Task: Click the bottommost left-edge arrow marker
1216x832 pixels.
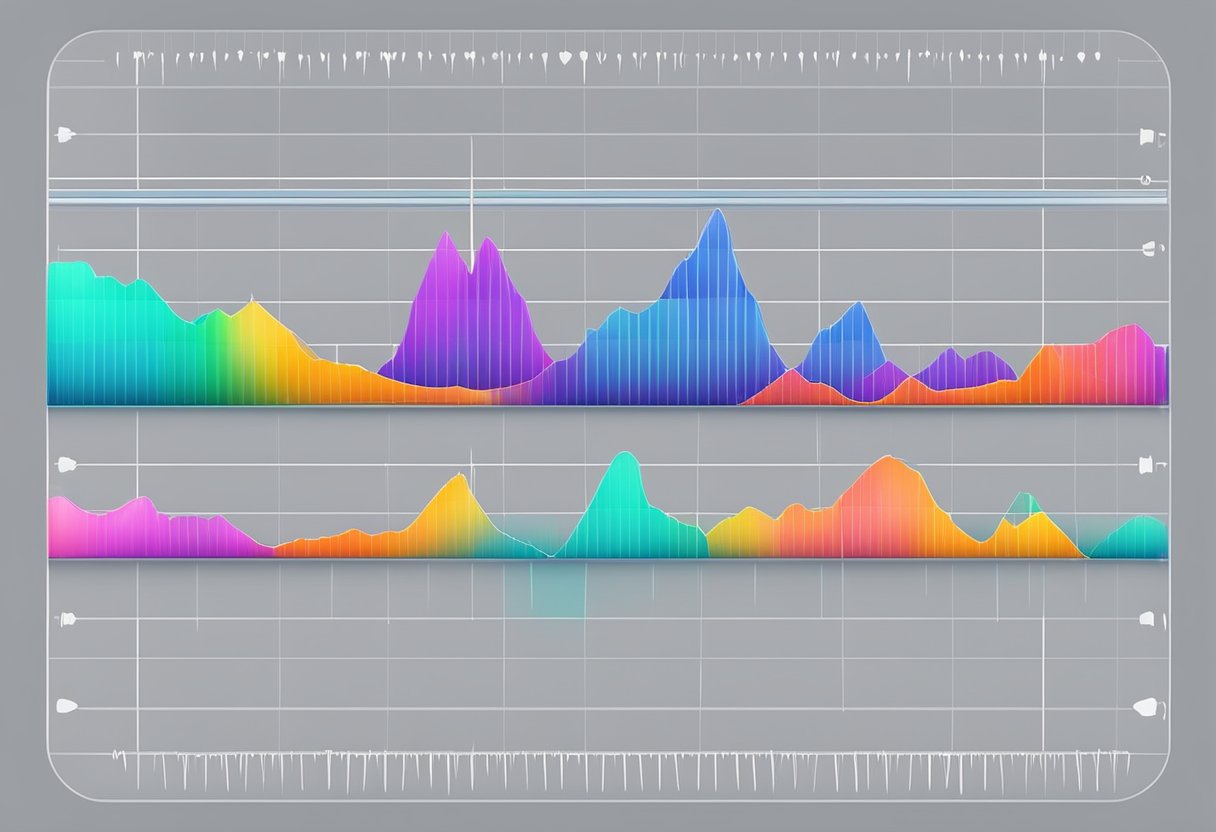Action: pyautogui.click(x=66, y=706)
